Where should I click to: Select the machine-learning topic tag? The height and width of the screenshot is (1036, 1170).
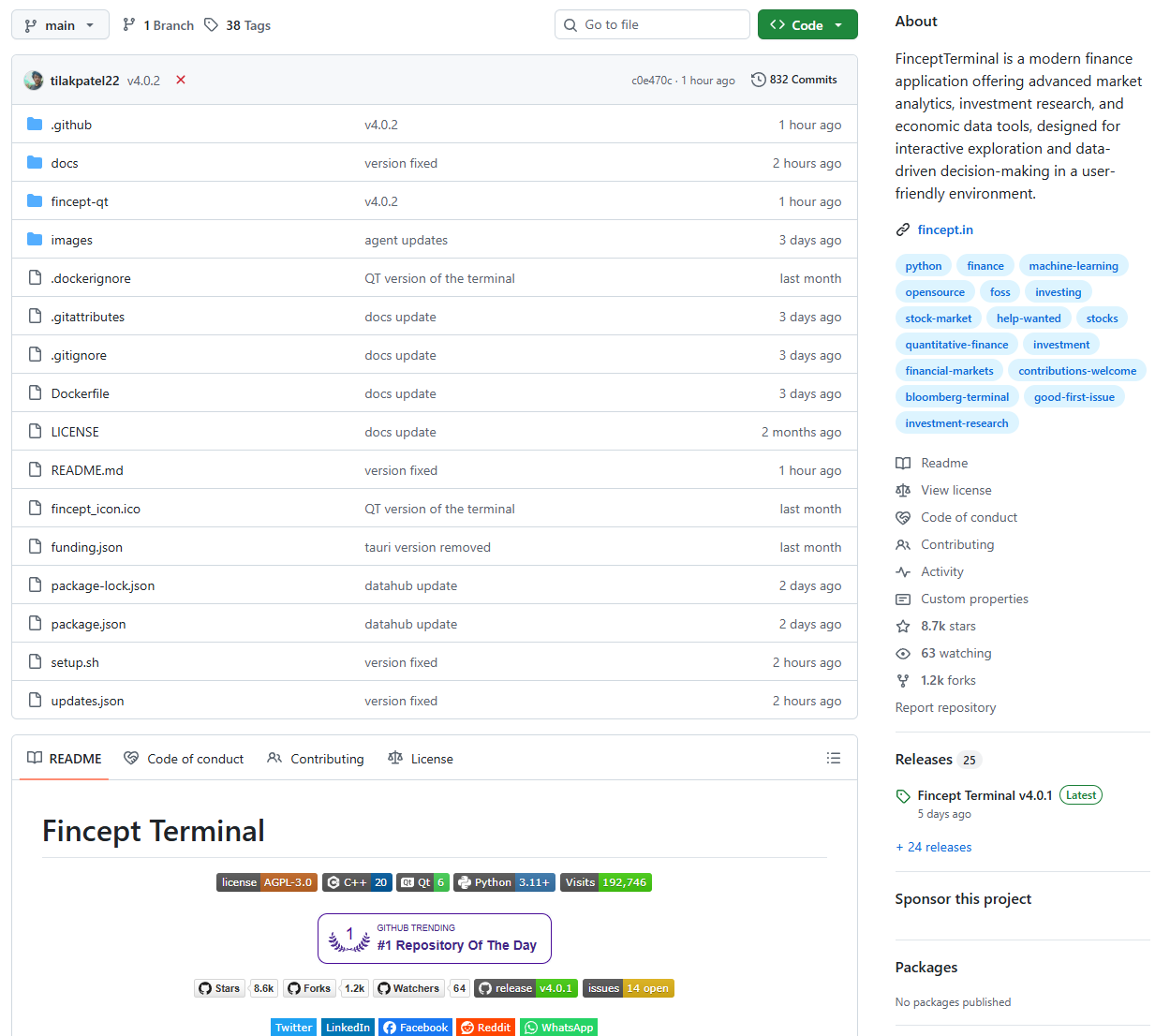point(1074,266)
